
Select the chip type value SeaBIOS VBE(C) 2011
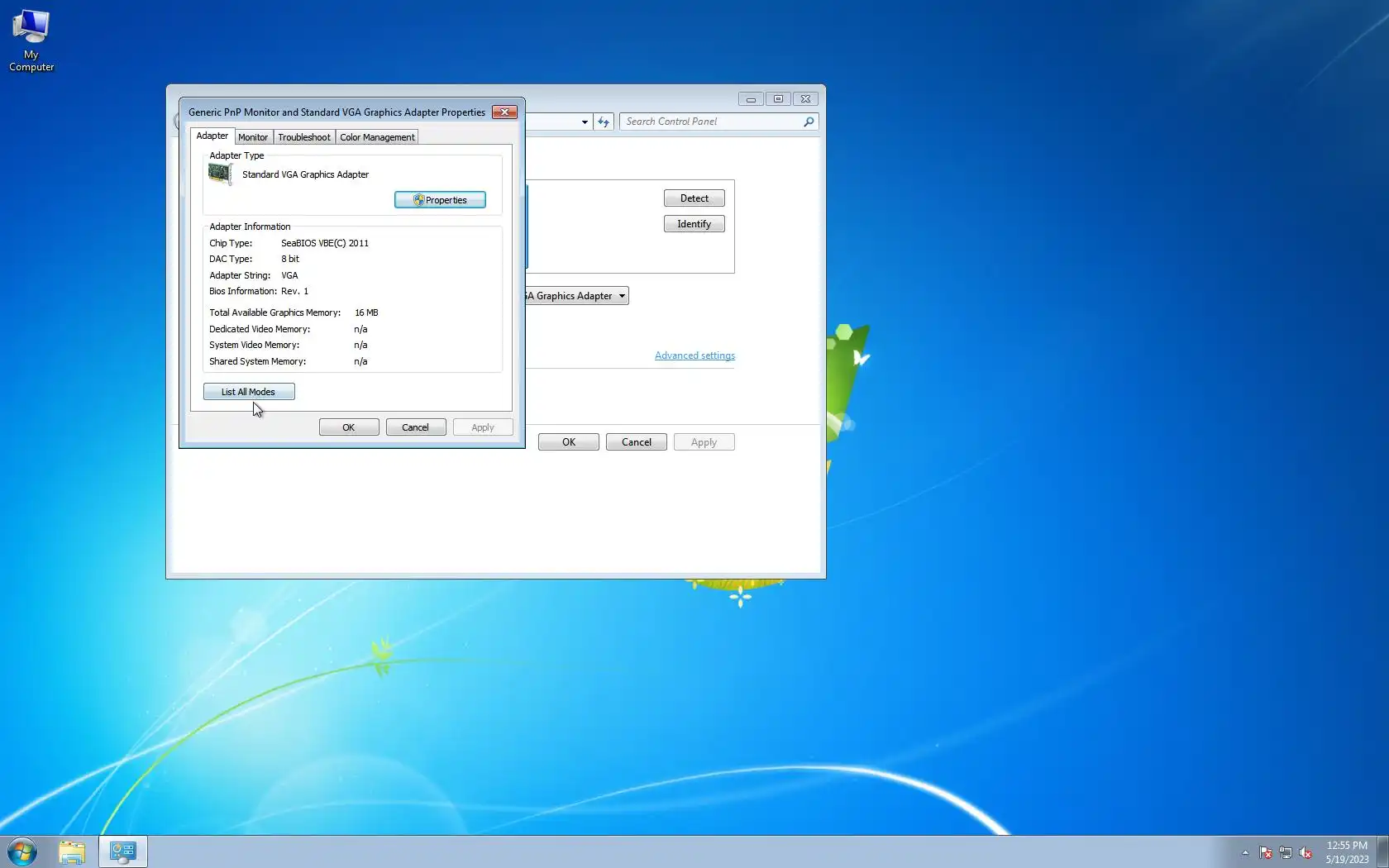click(325, 243)
